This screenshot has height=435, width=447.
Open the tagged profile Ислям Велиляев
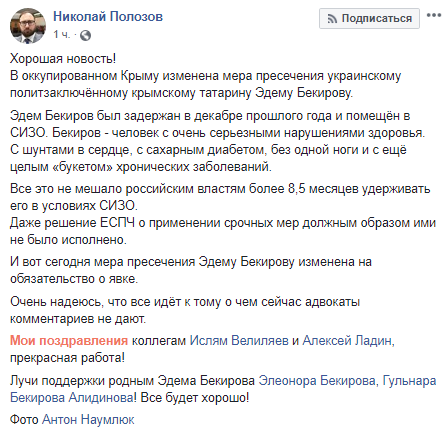point(239,341)
